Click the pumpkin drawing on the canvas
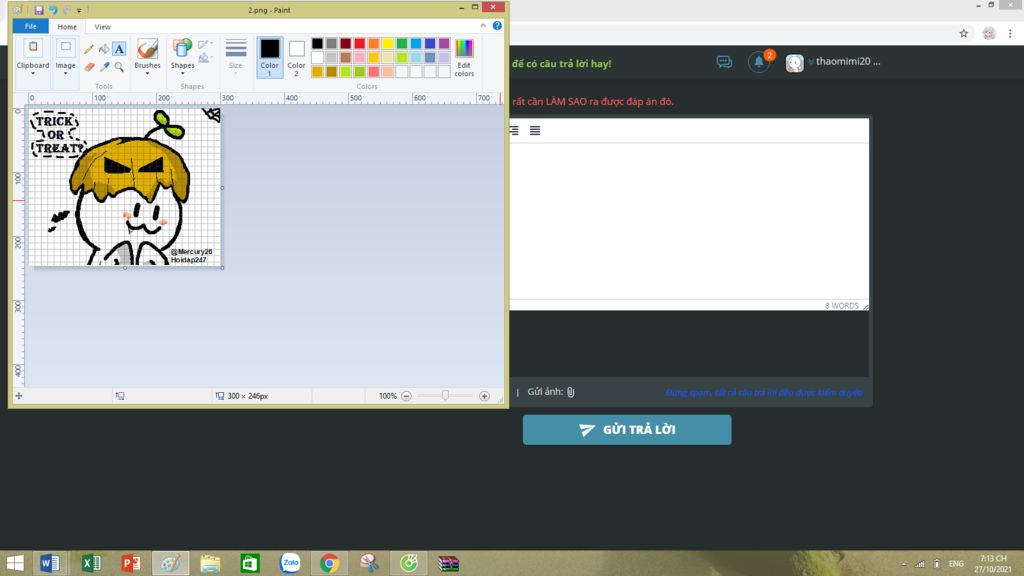The height and width of the screenshot is (576, 1024). (x=130, y=172)
